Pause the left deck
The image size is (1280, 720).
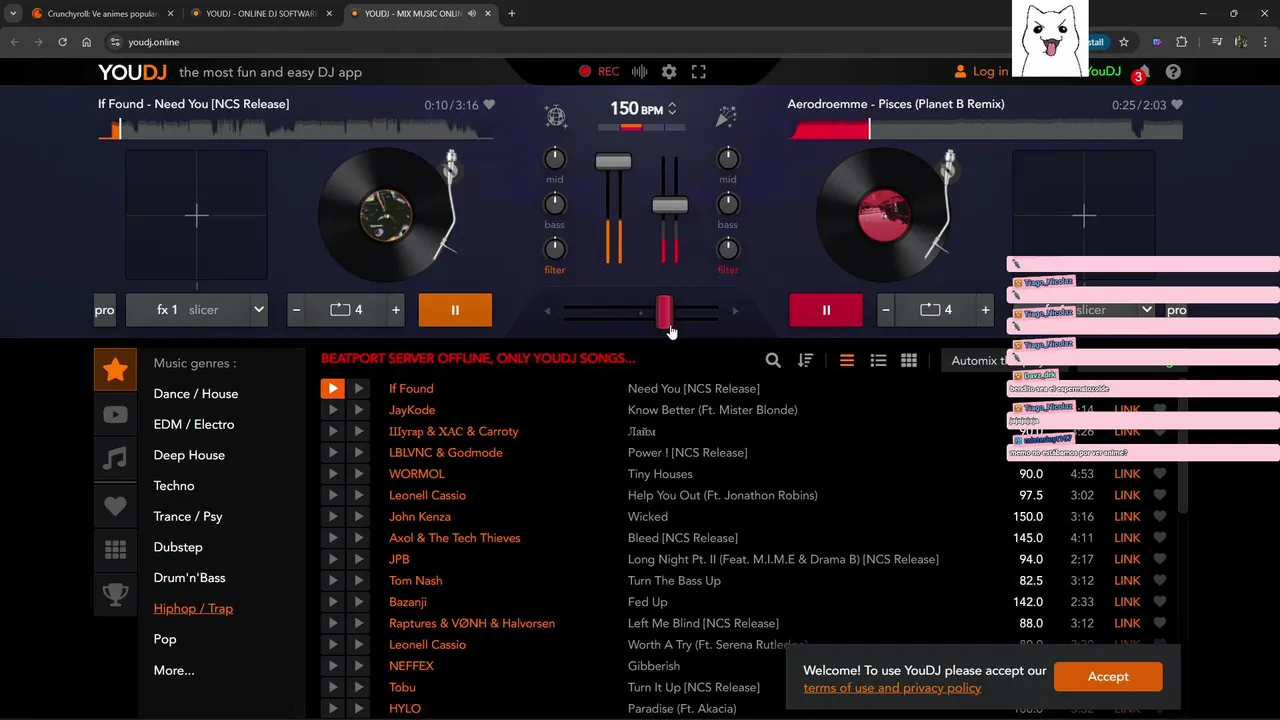pos(455,310)
